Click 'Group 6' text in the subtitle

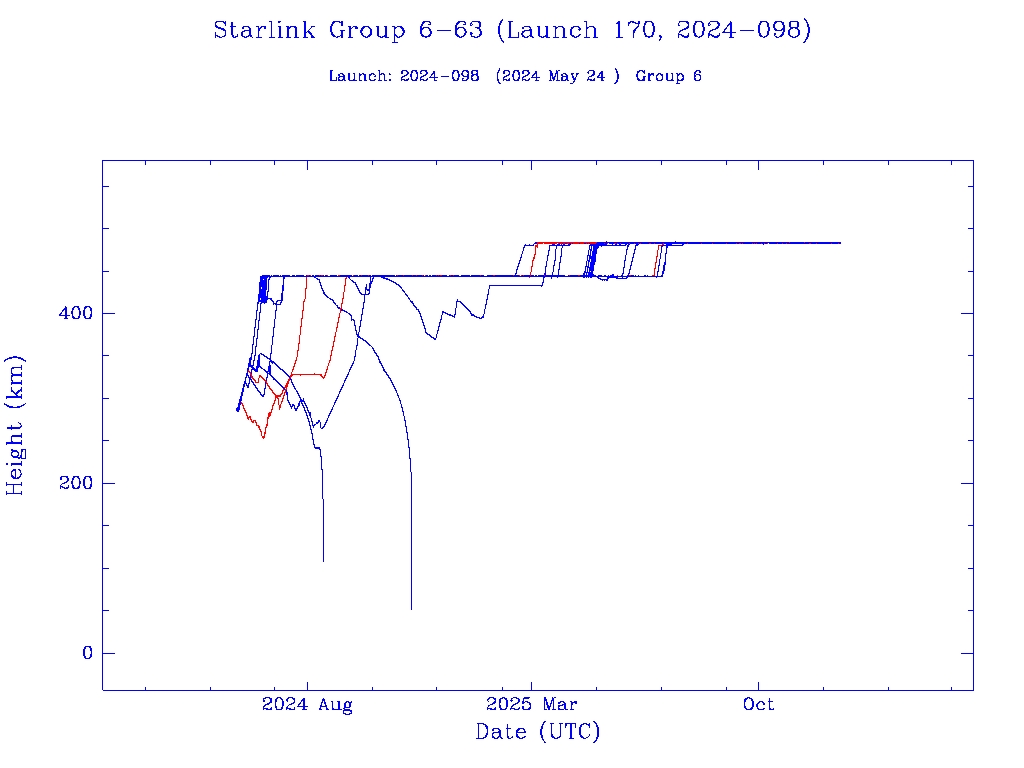pyautogui.click(x=668, y=76)
